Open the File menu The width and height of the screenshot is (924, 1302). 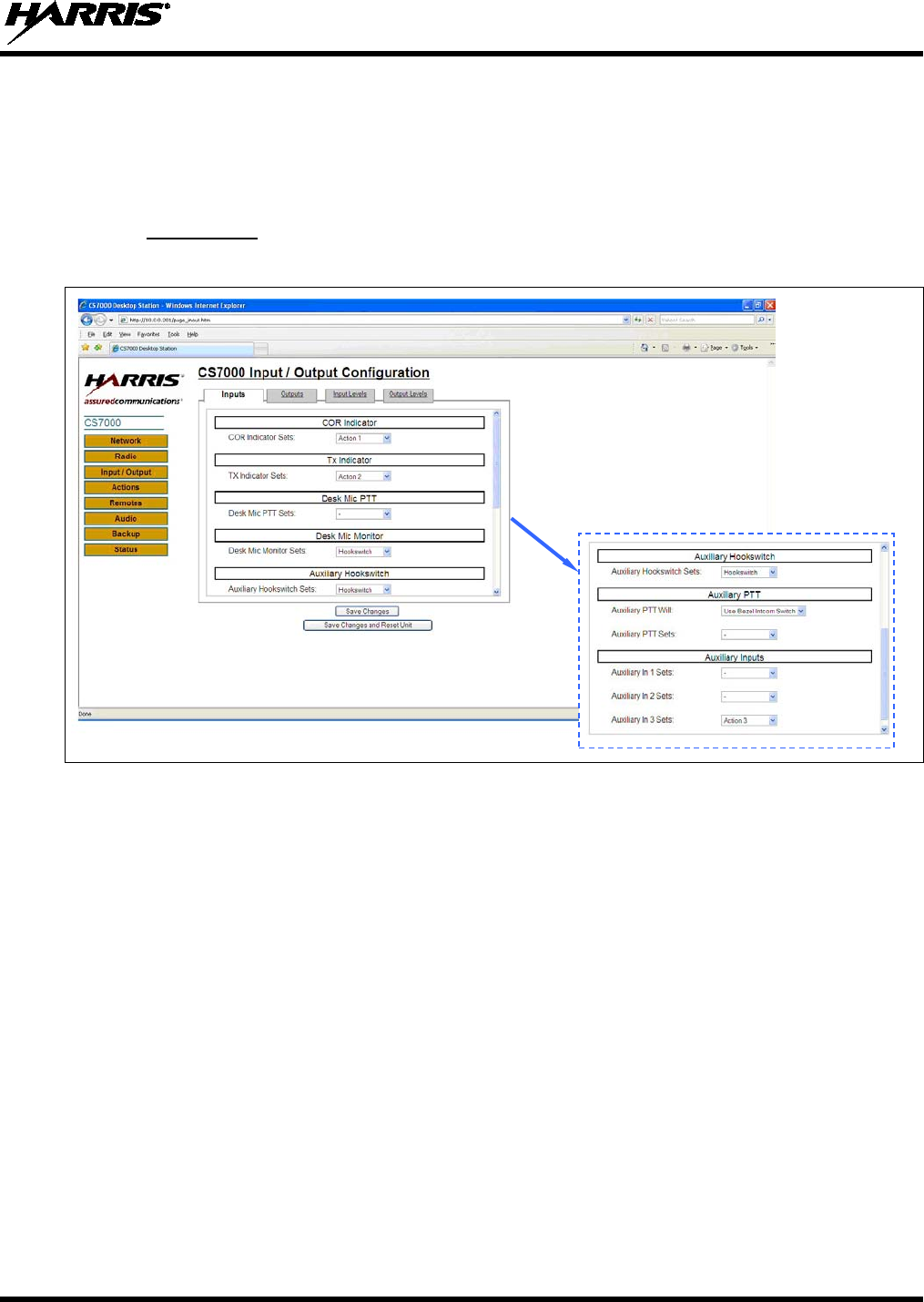[91, 334]
